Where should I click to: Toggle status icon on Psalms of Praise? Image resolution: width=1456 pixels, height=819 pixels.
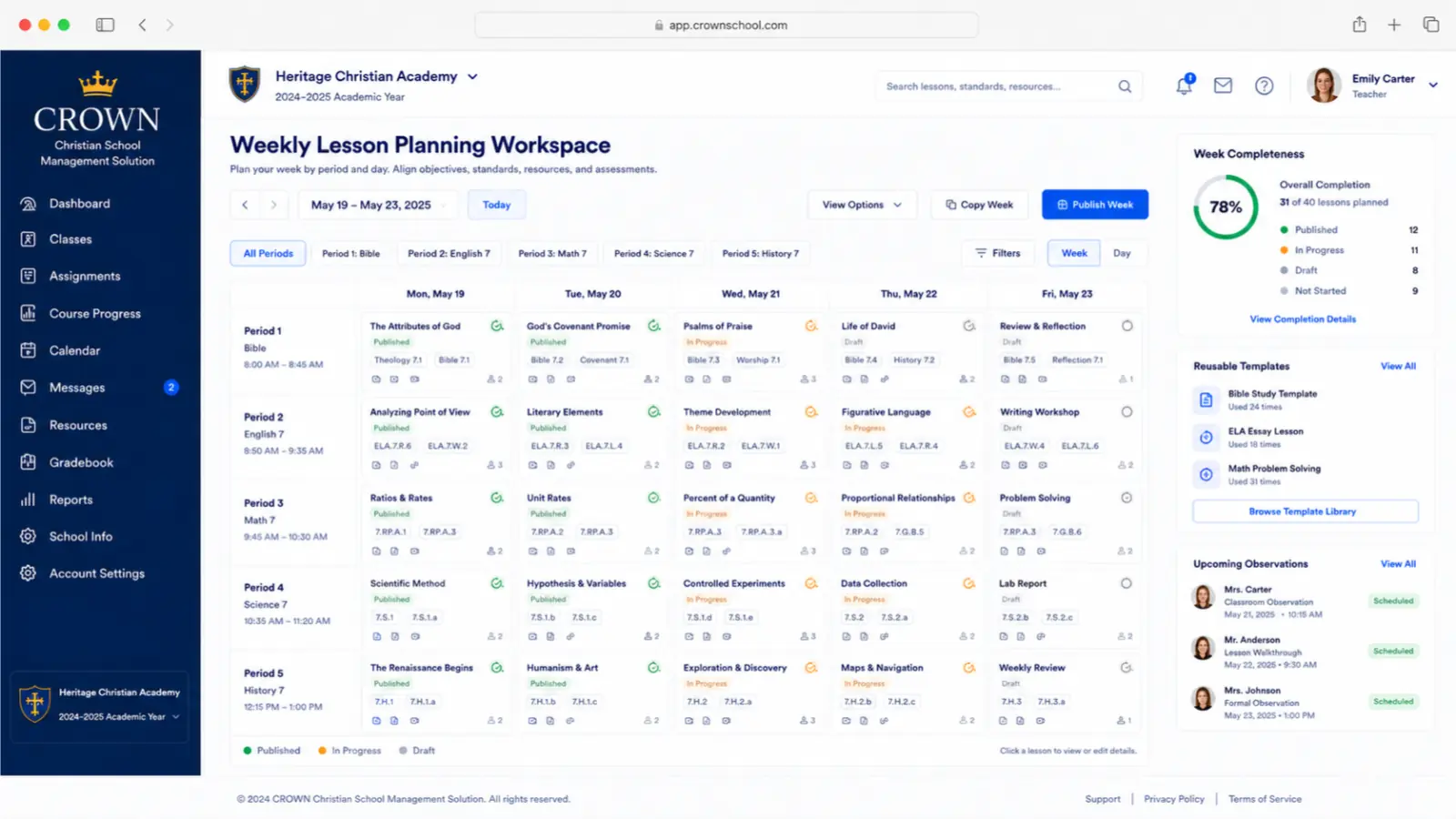click(x=811, y=326)
